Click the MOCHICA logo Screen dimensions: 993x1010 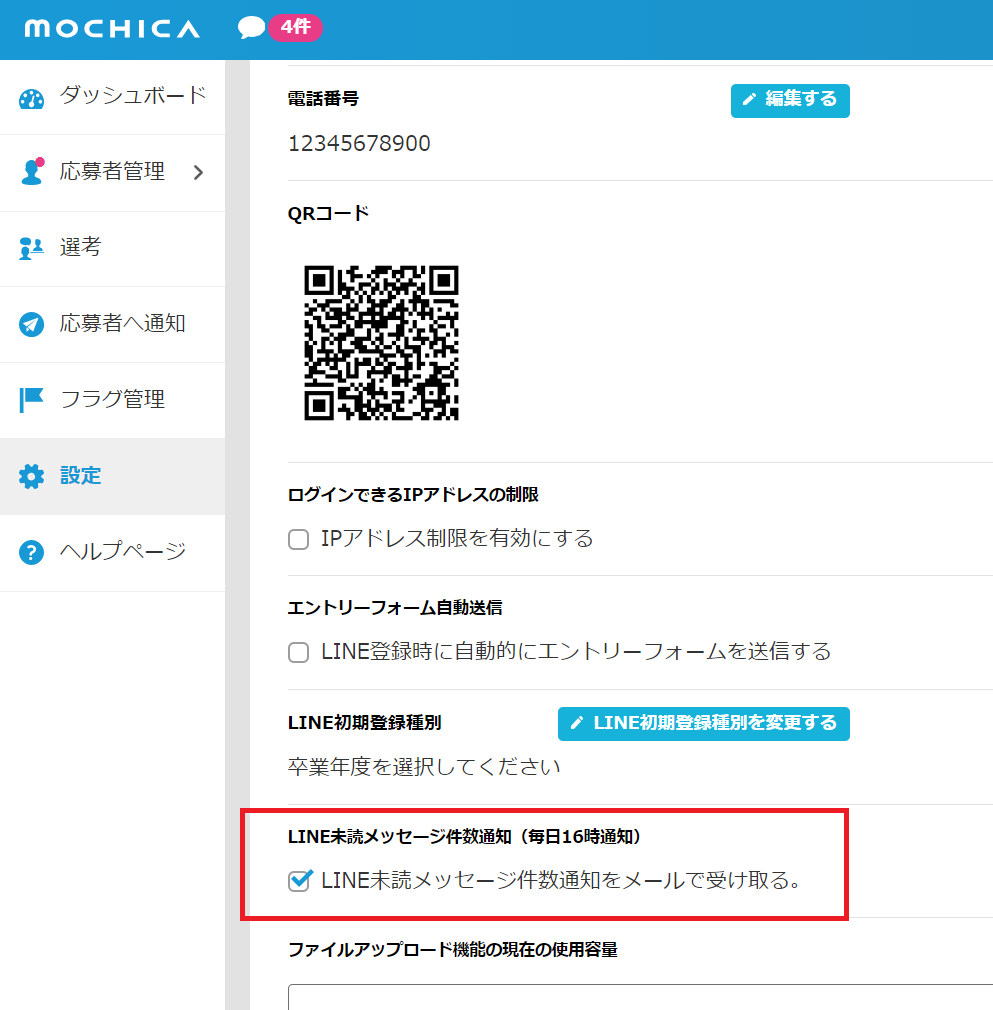(x=112, y=29)
